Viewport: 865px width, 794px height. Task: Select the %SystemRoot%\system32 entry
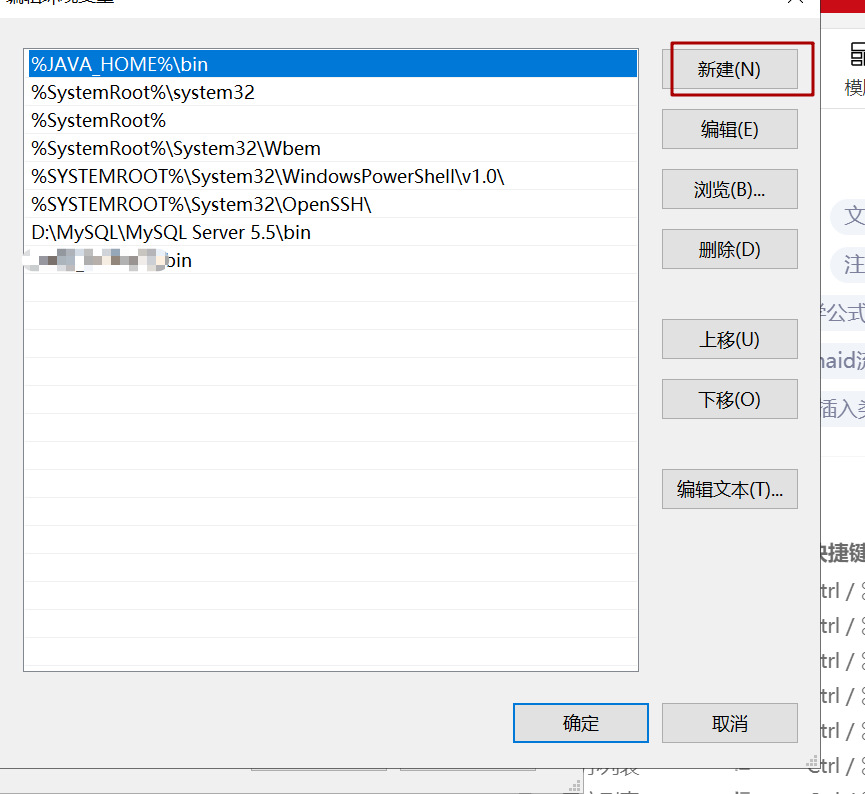(331, 92)
